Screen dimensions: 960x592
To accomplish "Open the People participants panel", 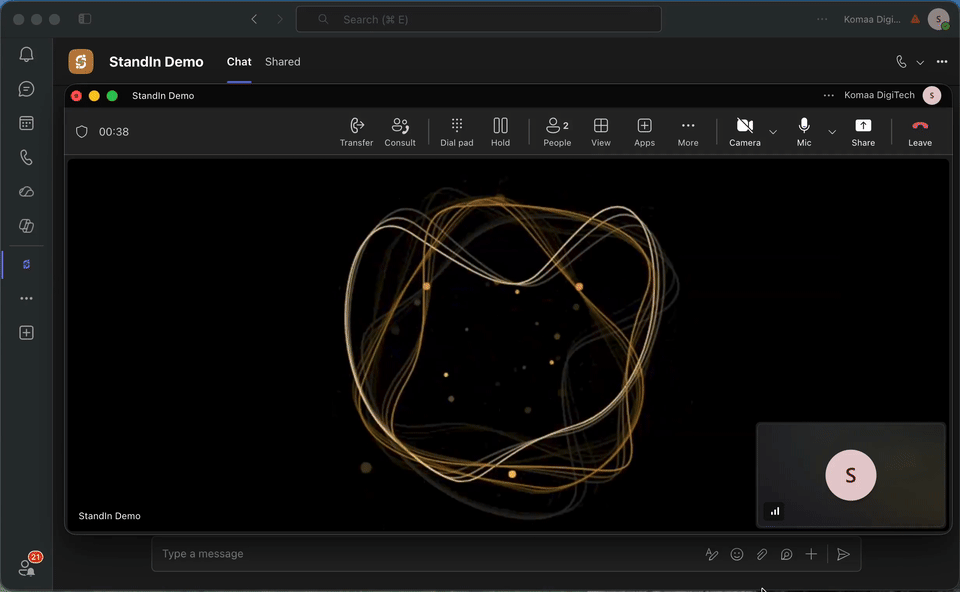I will click(x=557, y=132).
